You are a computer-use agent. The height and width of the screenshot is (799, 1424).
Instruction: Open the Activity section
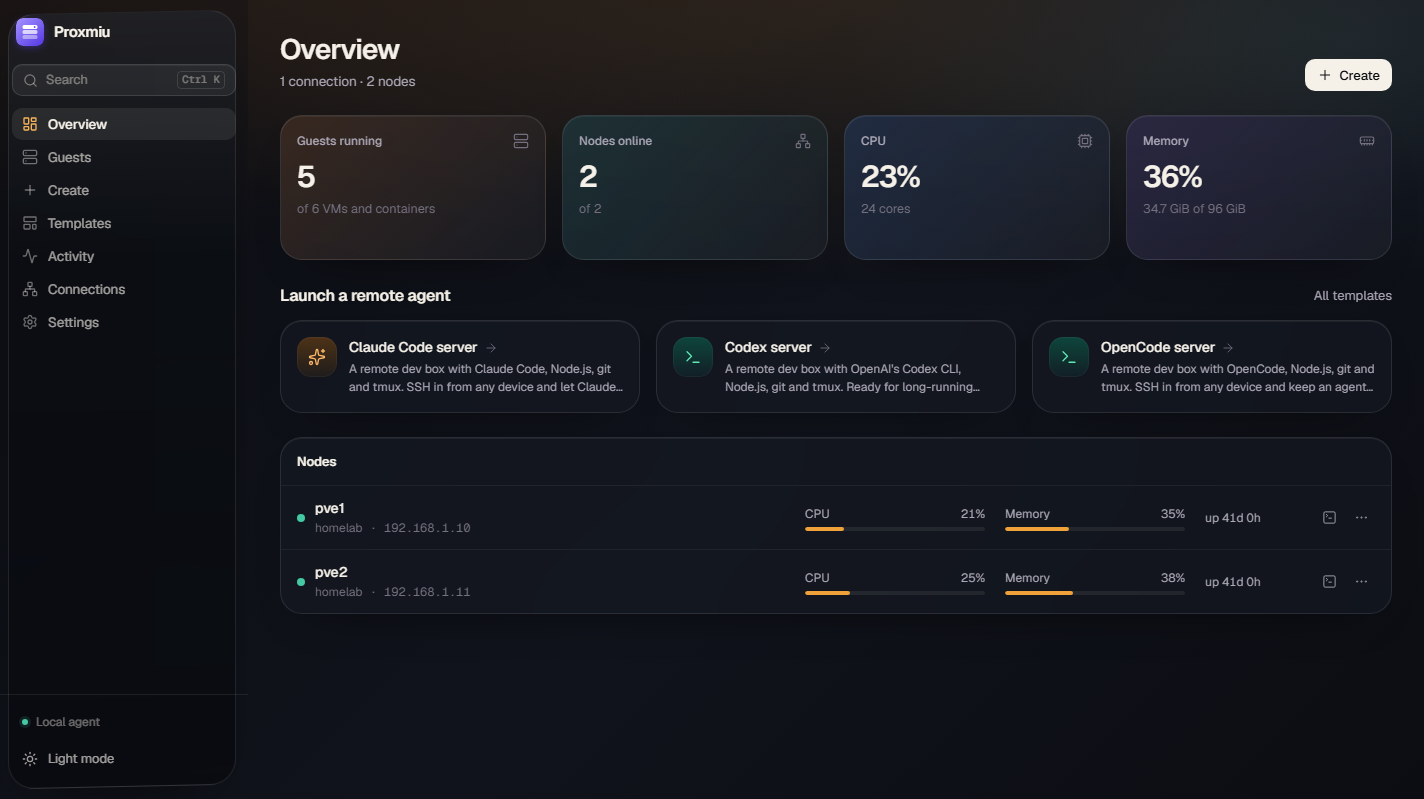pyautogui.click(x=124, y=256)
